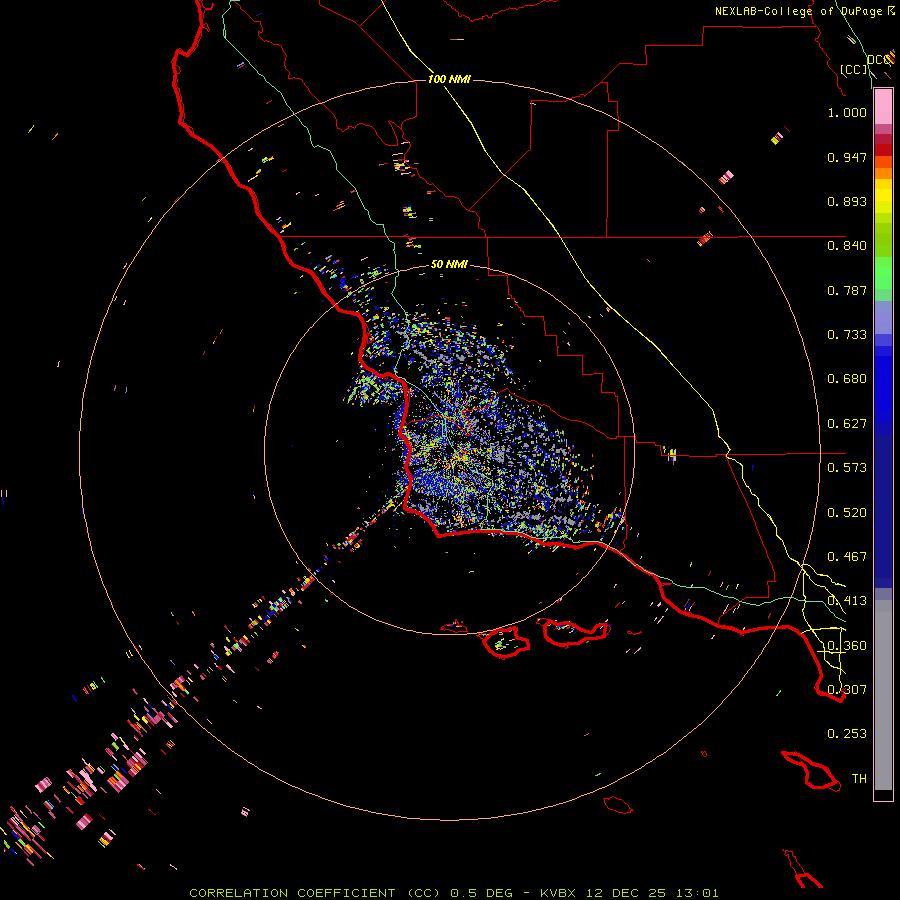Click the 0.573 scale value label
This screenshot has height=900, width=900.
pos(846,468)
